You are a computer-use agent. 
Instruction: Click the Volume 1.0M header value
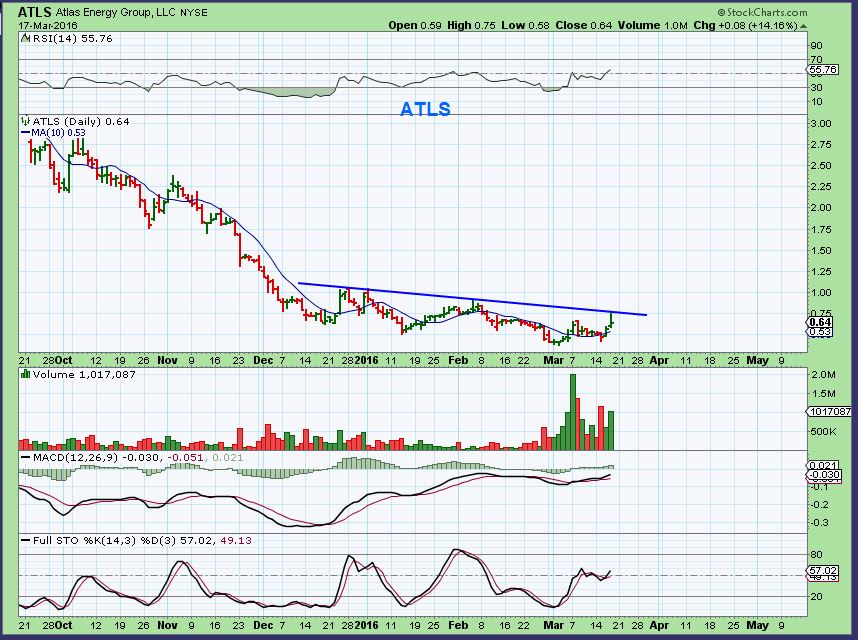click(652, 25)
